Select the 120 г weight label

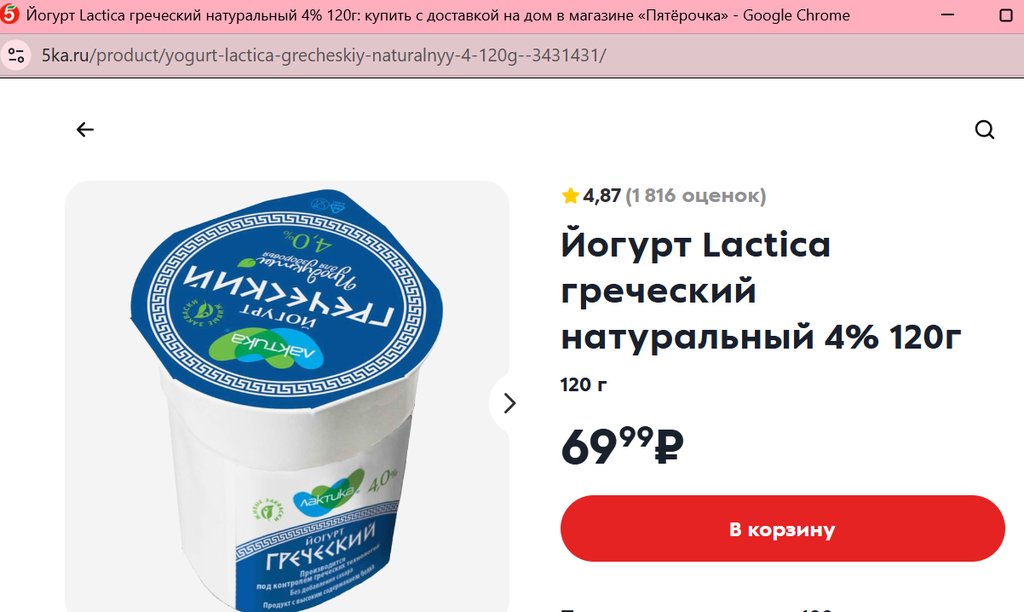pyautogui.click(x=583, y=385)
